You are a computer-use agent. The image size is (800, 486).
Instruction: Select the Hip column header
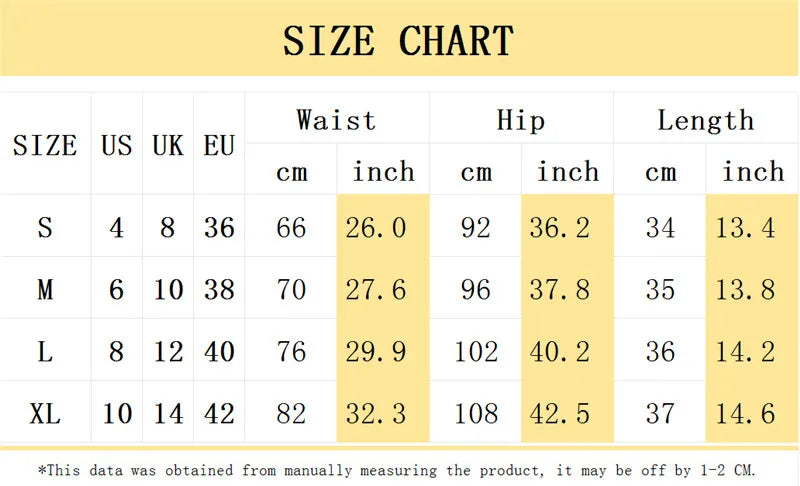point(521,120)
